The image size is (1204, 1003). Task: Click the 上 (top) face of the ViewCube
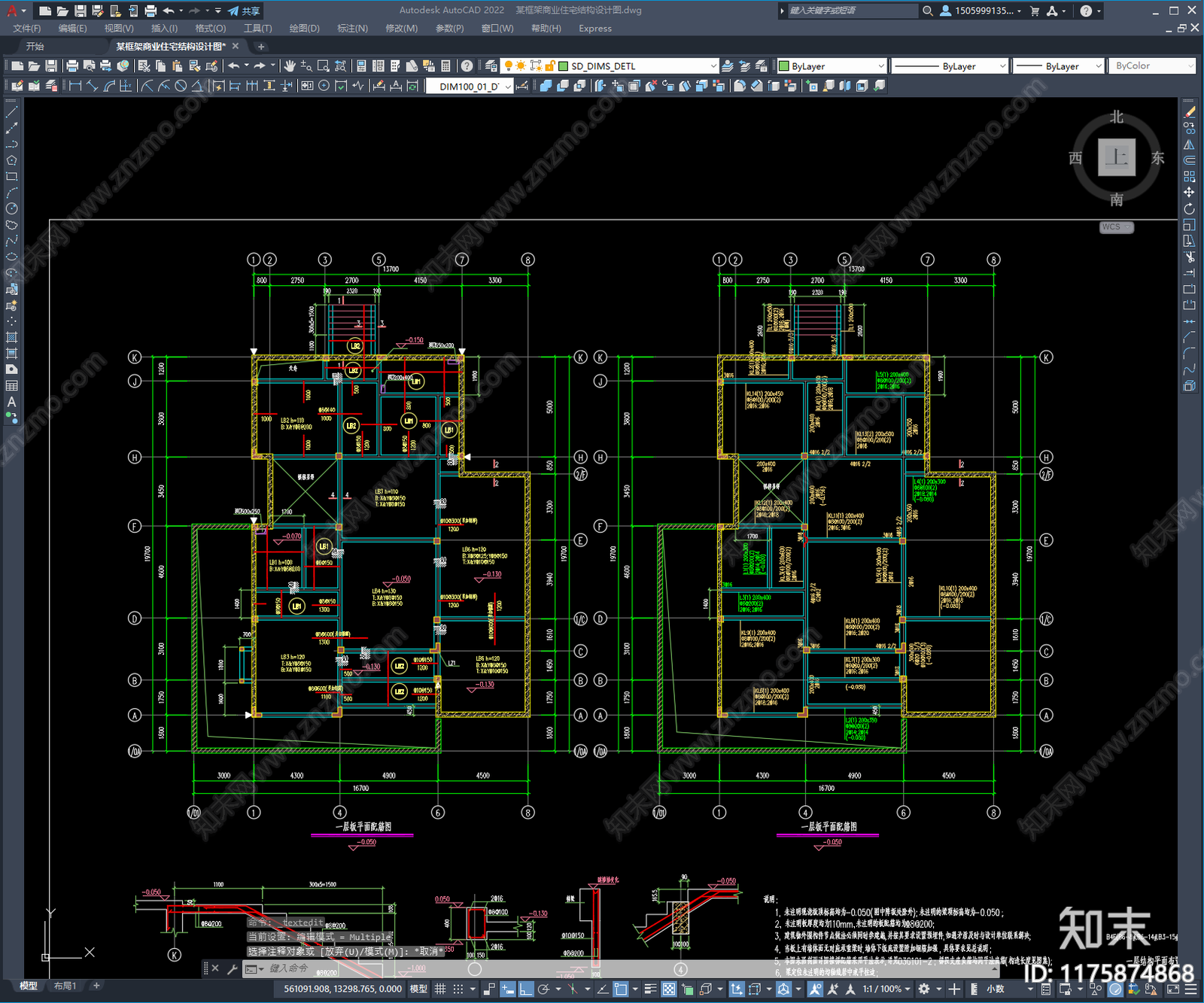pyautogui.click(x=1116, y=157)
